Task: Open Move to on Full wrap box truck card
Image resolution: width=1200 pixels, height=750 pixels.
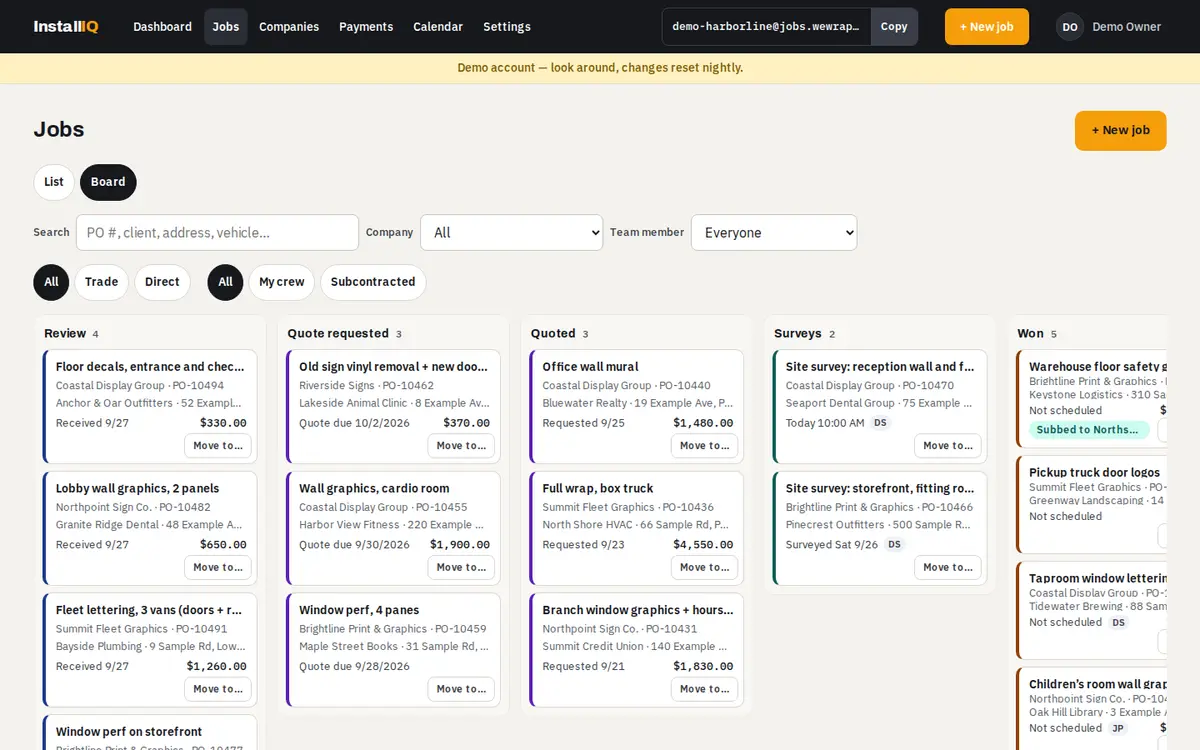Action: (705, 567)
